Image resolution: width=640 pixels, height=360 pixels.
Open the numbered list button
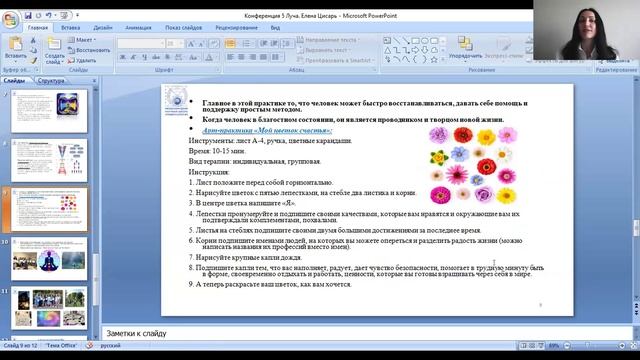click(x=247, y=44)
